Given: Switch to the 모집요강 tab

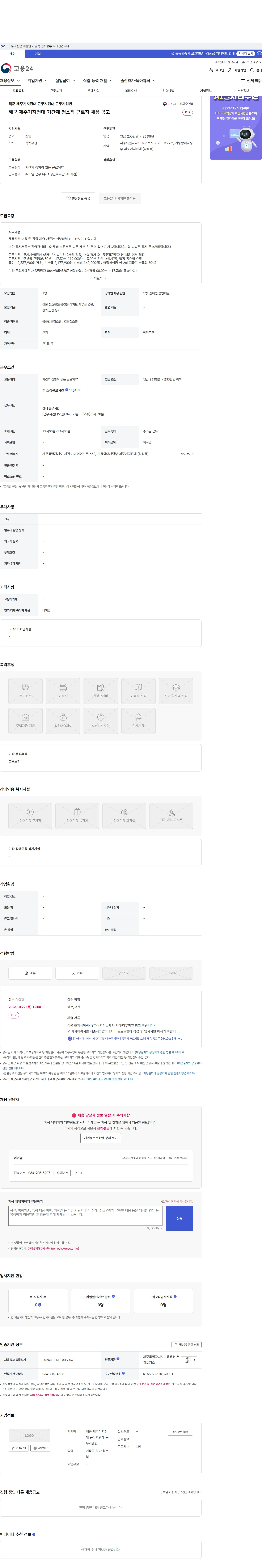Looking at the screenshot, I should [x=19, y=91].
